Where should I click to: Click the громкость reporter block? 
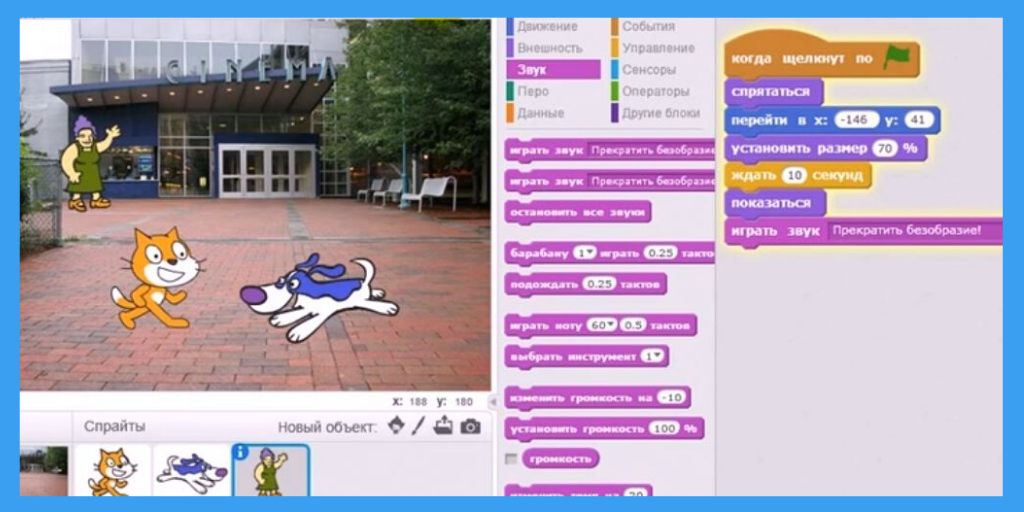point(560,458)
